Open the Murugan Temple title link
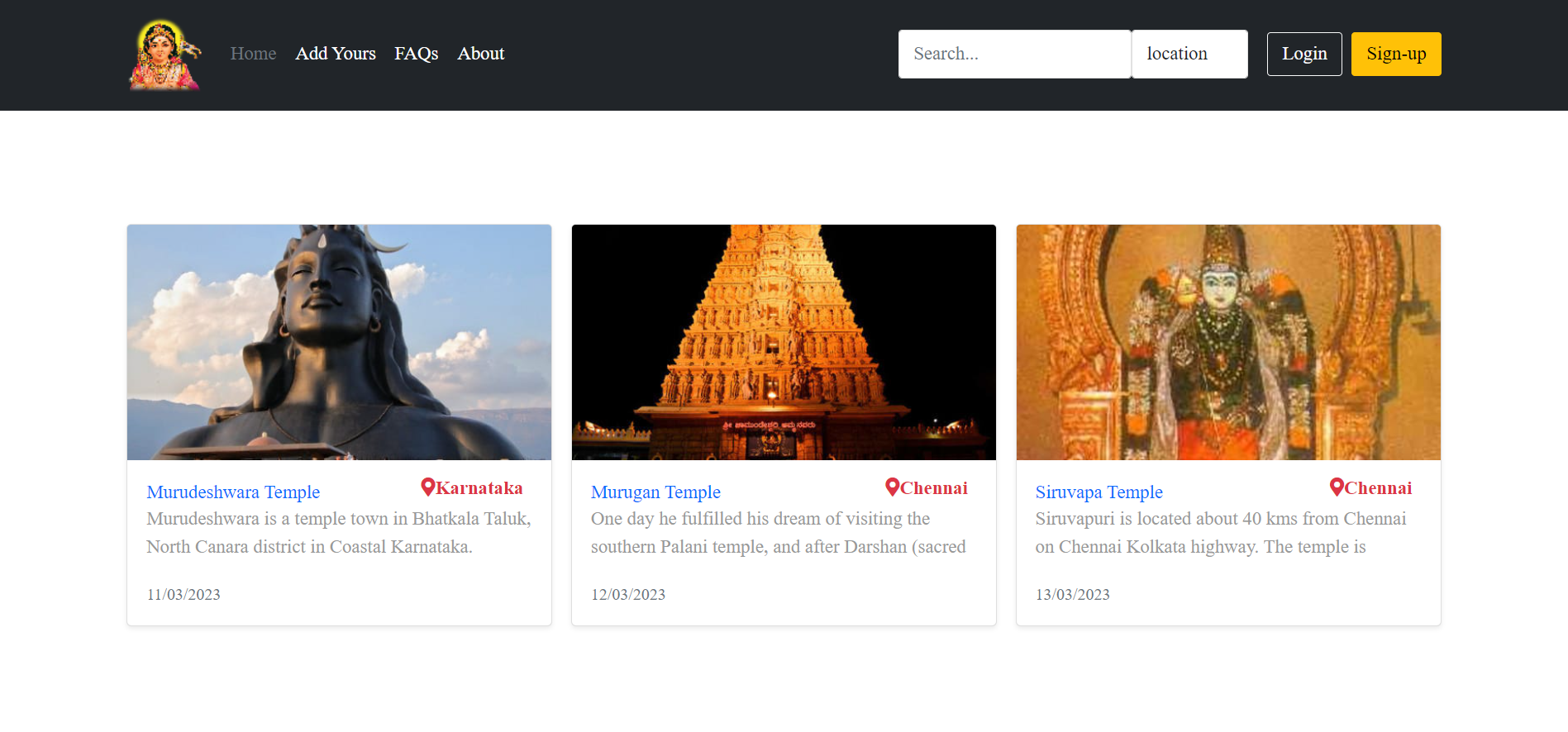The width and height of the screenshot is (1568, 732). [x=655, y=492]
